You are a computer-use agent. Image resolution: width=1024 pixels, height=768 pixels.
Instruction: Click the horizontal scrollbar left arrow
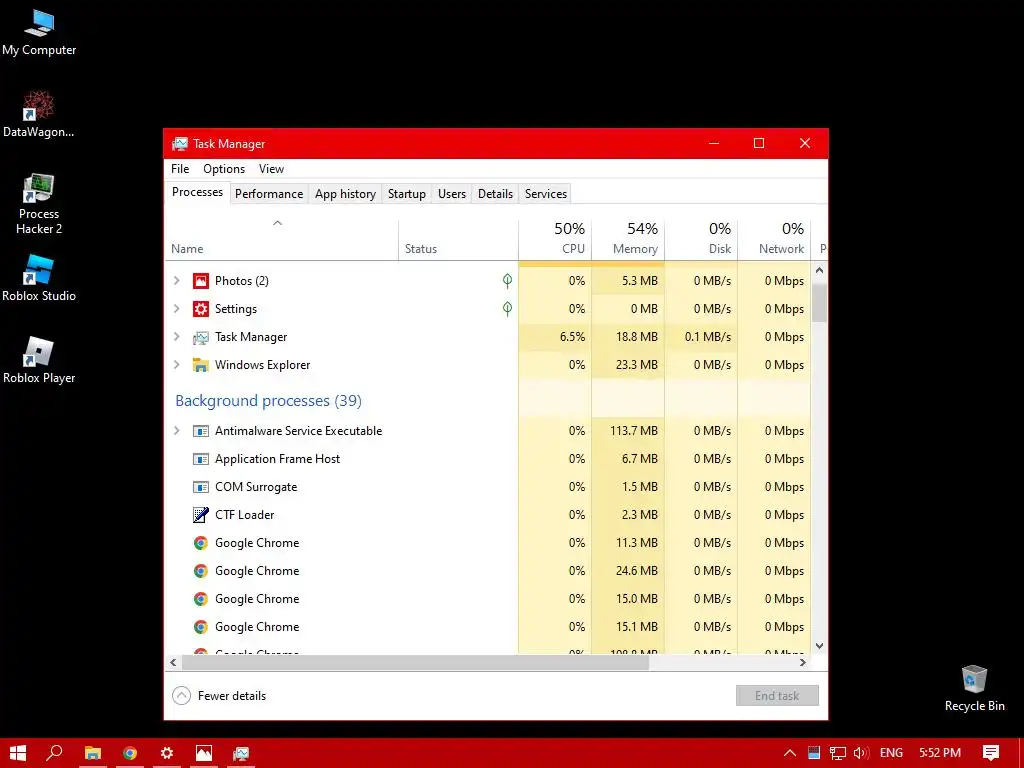coord(173,662)
